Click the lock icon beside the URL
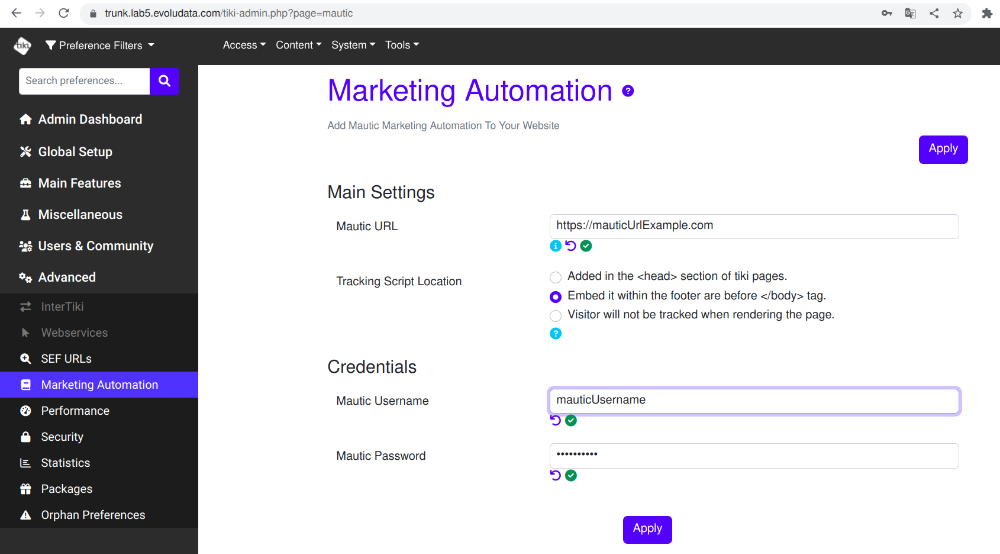1000x554 pixels. pos(93,13)
